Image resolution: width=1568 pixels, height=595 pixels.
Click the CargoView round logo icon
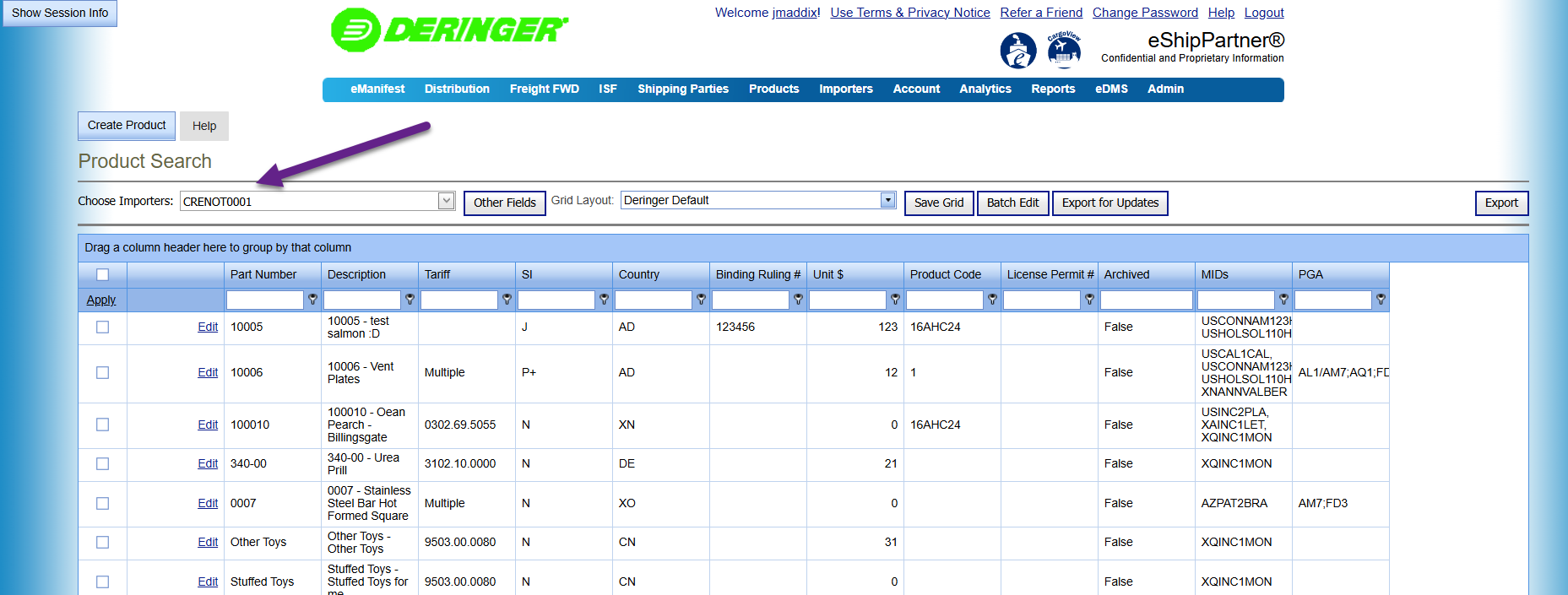click(1064, 50)
